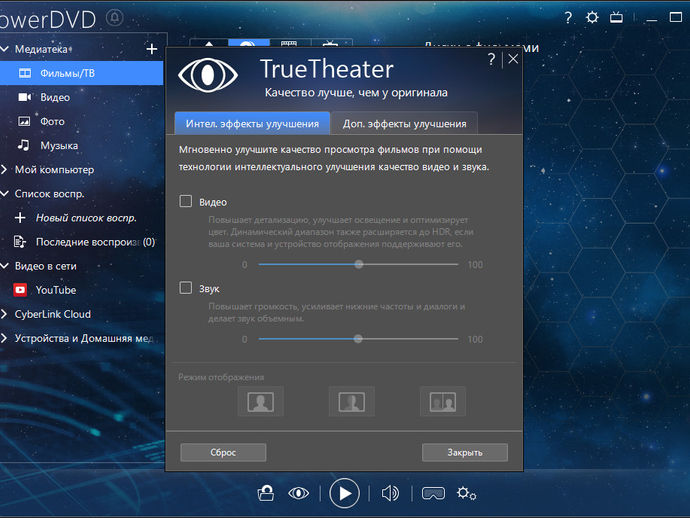Open TrueTheater dialog help icon
Screen dimensions: 690x518
pyautogui.click(x=492, y=59)
